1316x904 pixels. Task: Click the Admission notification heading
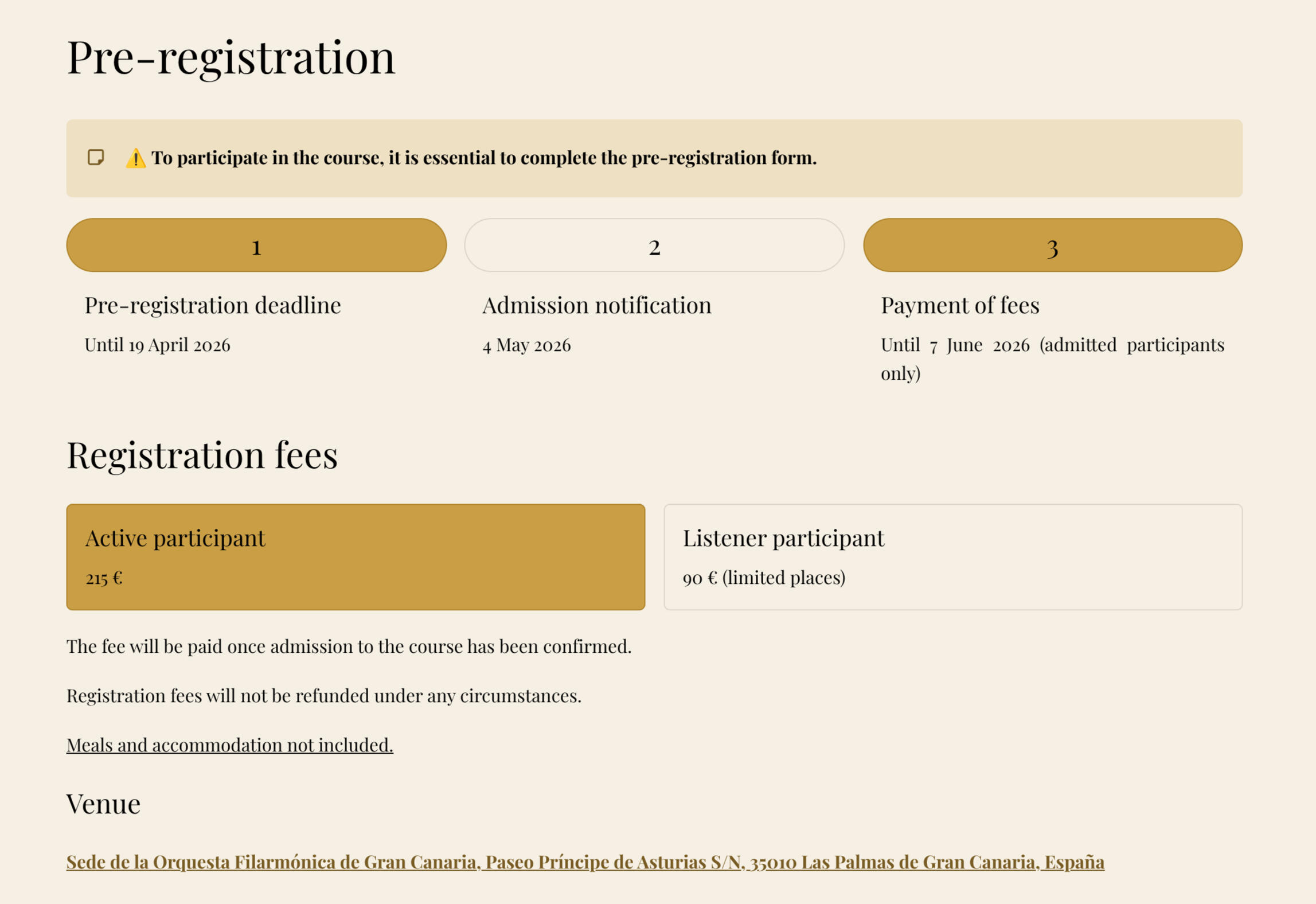(596, 305)
